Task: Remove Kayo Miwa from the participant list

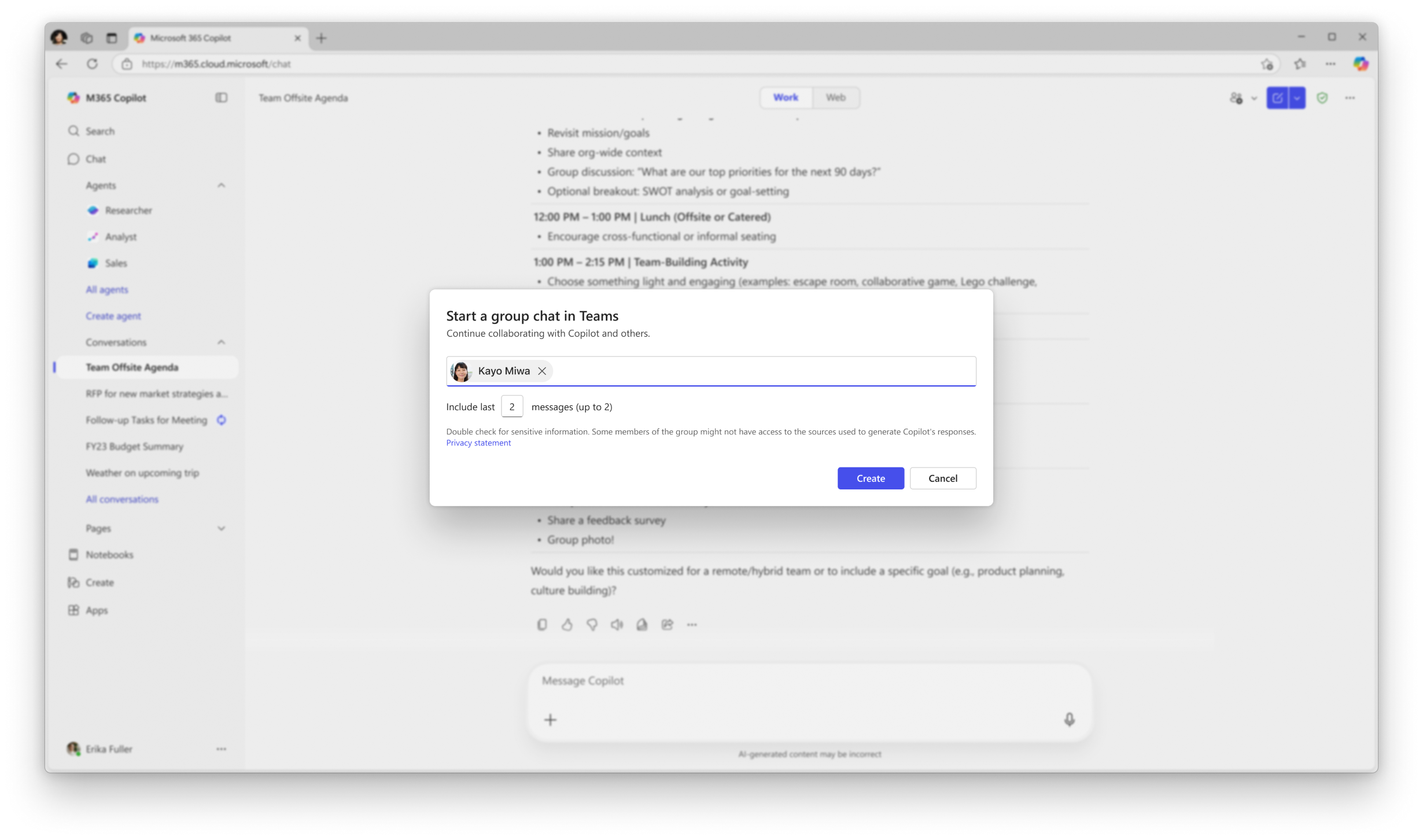Action: [543, 371]
